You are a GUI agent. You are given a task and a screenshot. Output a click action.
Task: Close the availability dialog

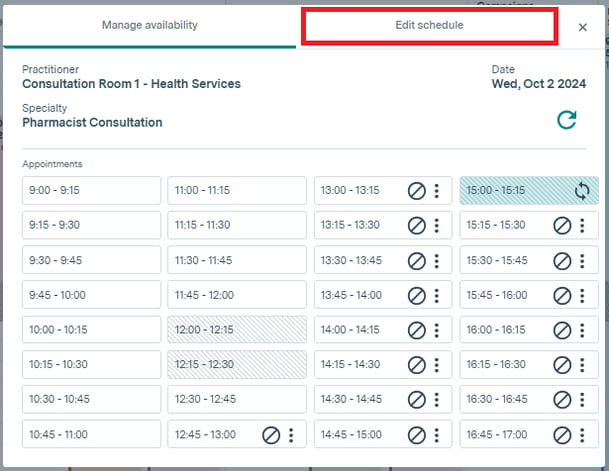(x=582, y=27)
